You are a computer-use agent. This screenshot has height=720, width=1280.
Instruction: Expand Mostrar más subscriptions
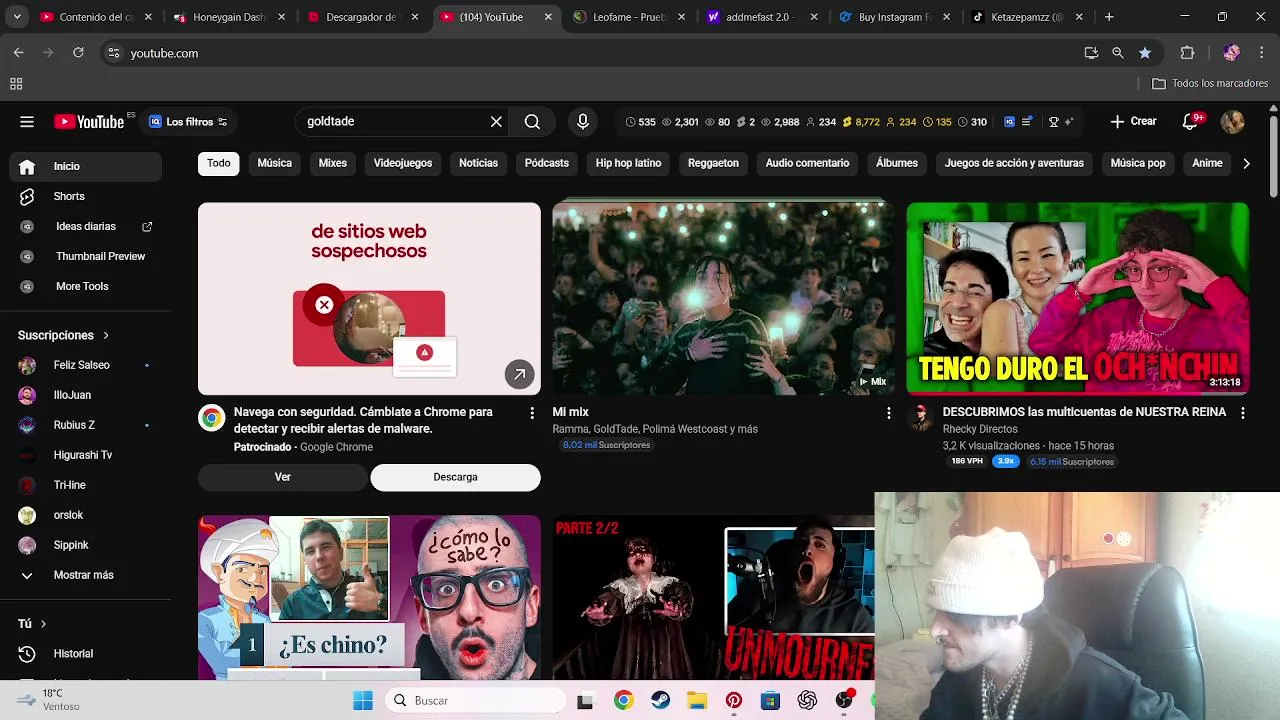point(85,575)
